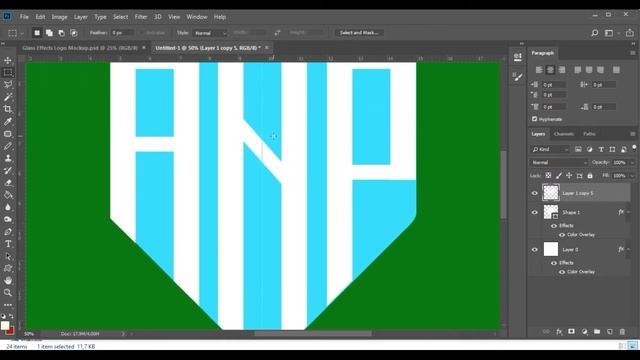Open the Opacity slider arrow
The height and width of the screenshot is (360, 640).
(632, 162)
